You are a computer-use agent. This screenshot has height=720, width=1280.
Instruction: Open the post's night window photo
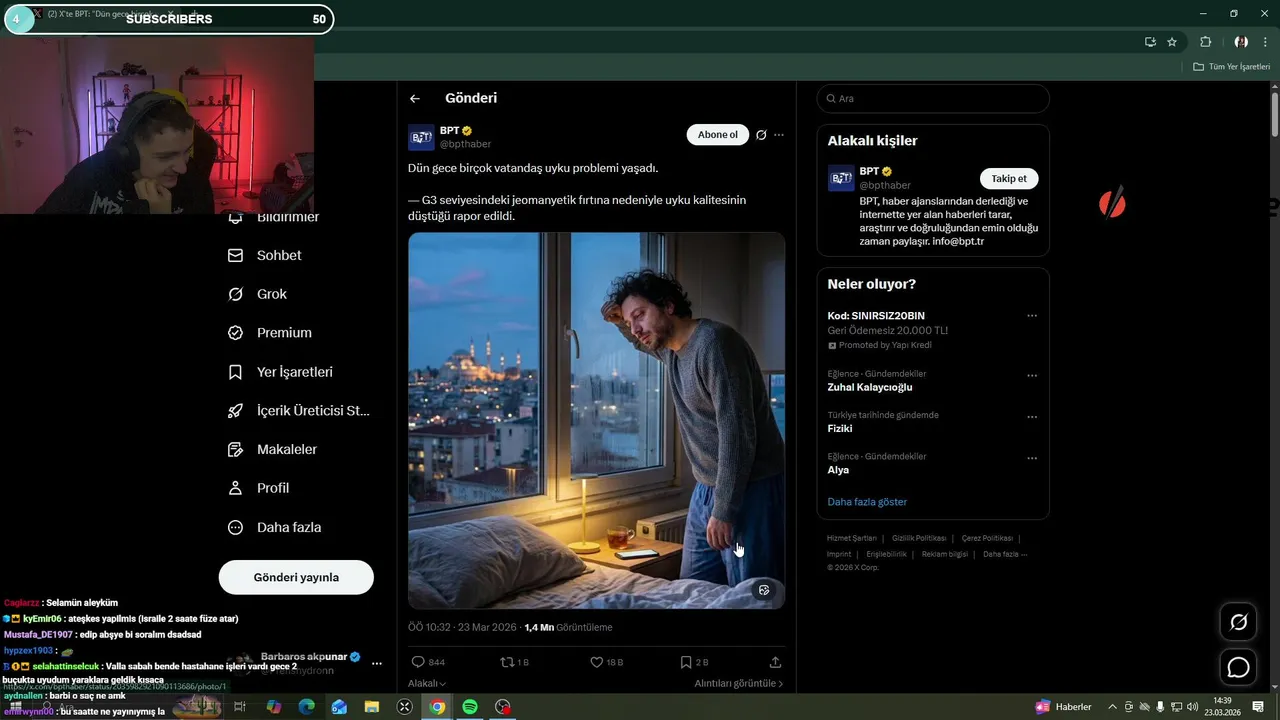click(x=596, y=420)
